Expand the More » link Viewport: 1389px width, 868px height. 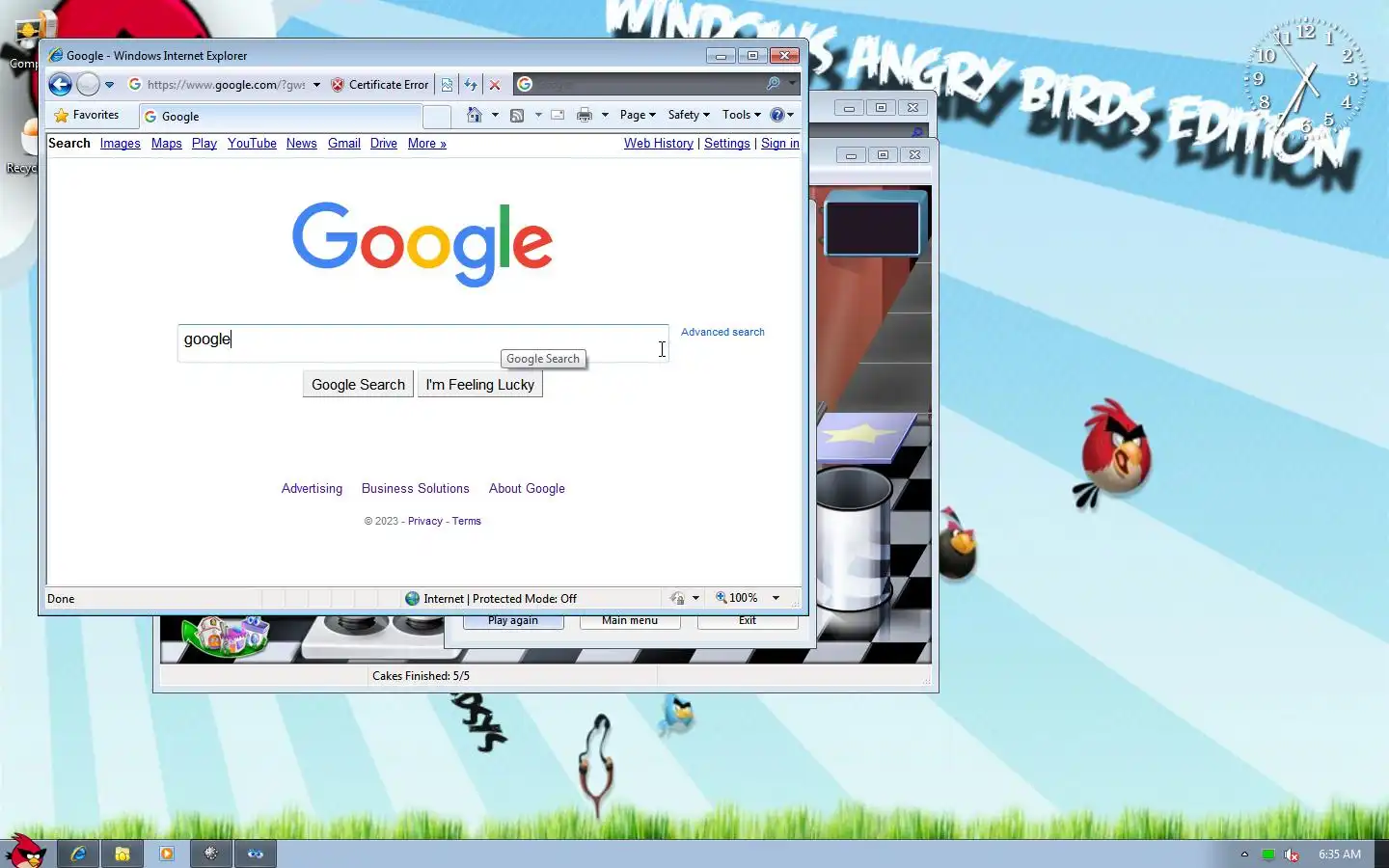pyautogui.click(x=427, y=144)
